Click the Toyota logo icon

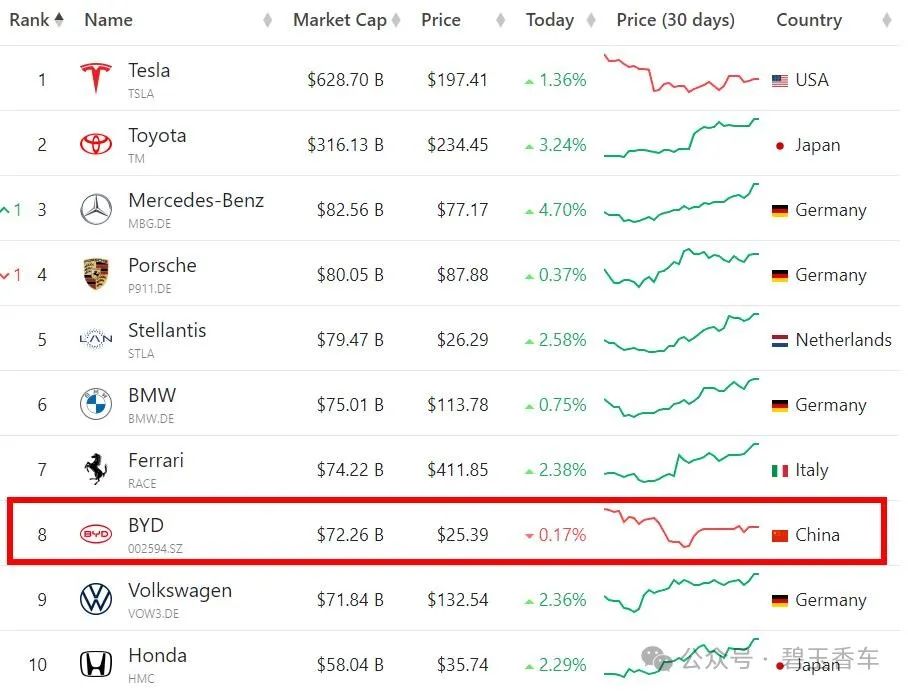pyautogui.click(x=96, y=144)
